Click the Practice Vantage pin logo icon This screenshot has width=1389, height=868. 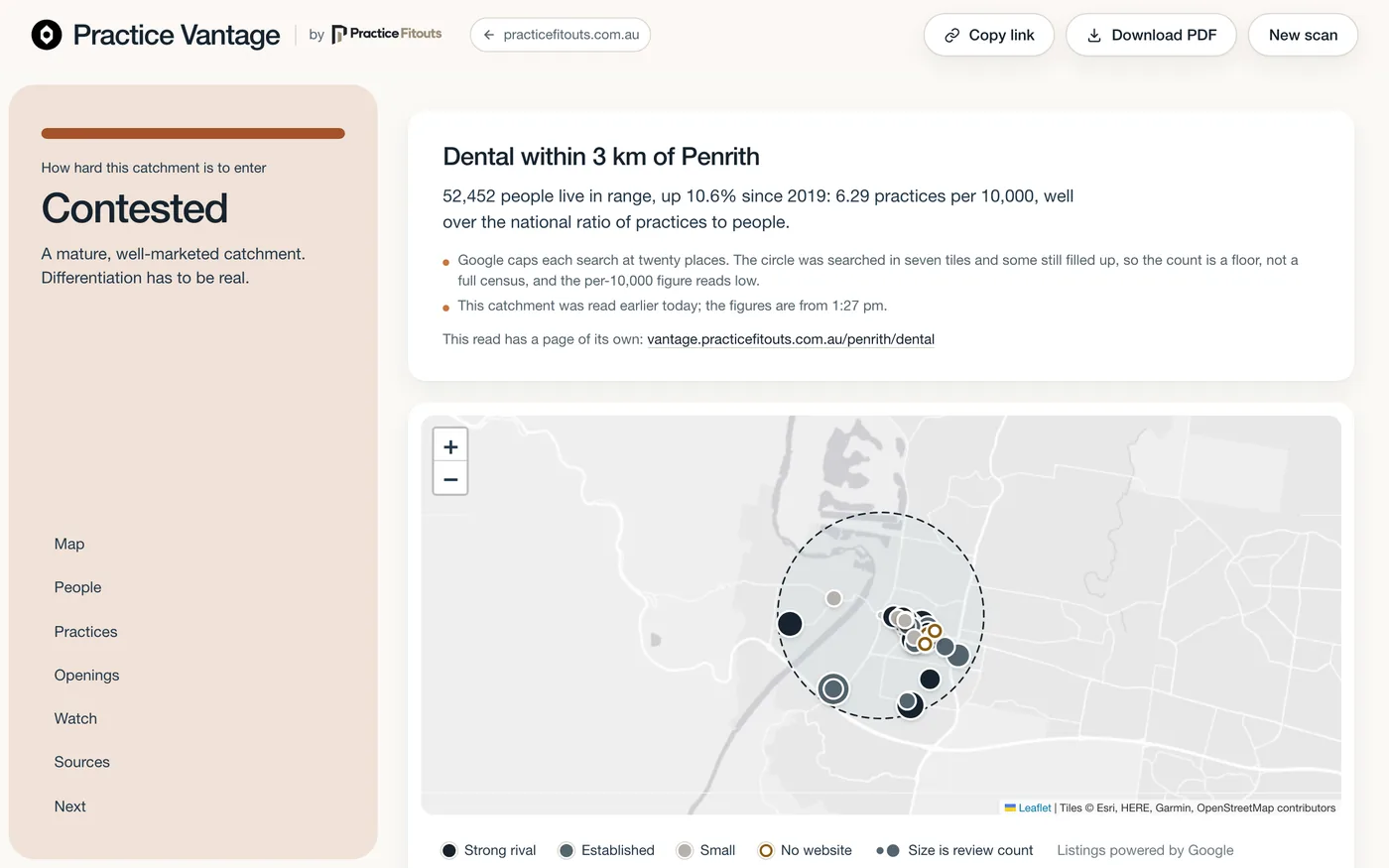coord(47,35)
